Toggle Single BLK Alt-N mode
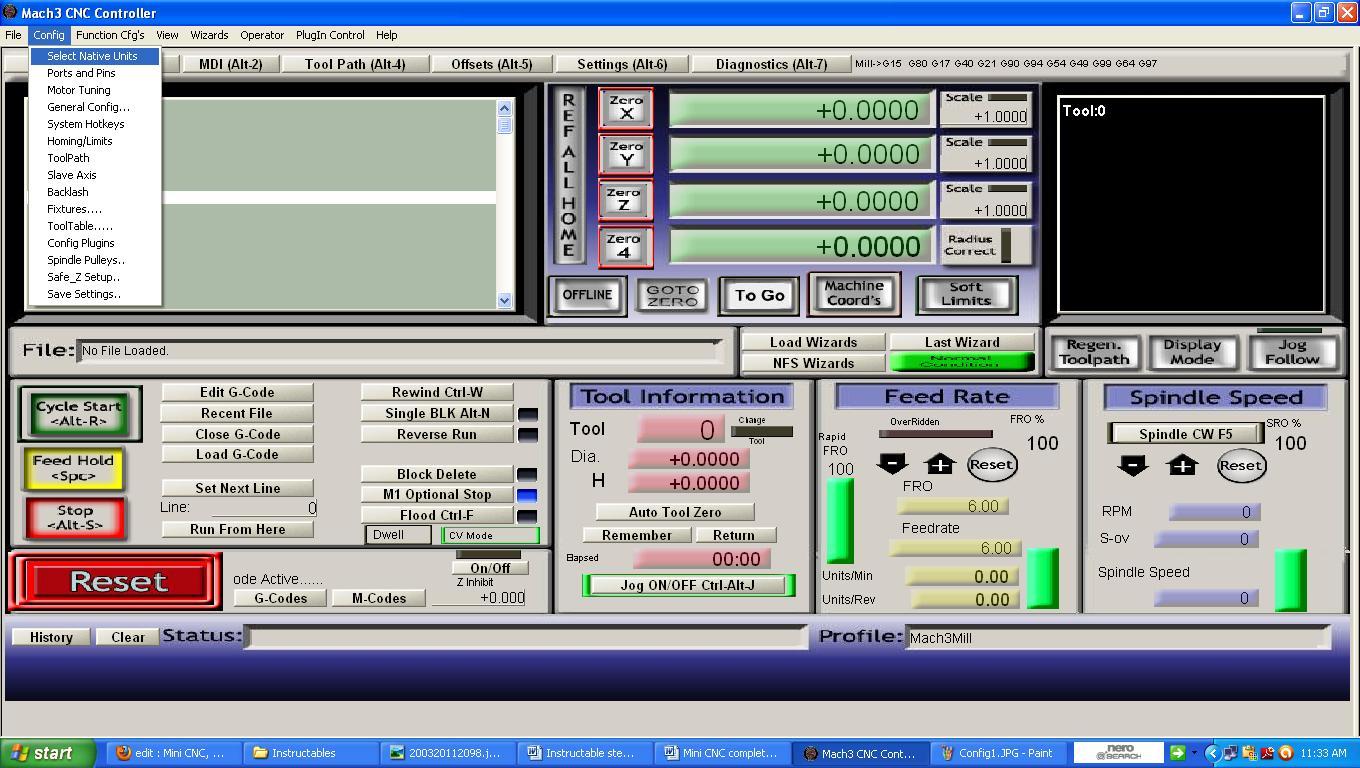The height and width of the screenshot is (768, 1360). 437,413
